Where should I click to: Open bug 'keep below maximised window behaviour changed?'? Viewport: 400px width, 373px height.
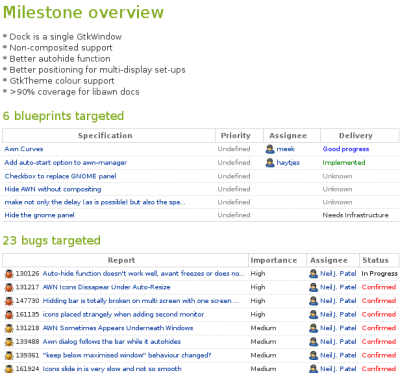pos(127,356)
